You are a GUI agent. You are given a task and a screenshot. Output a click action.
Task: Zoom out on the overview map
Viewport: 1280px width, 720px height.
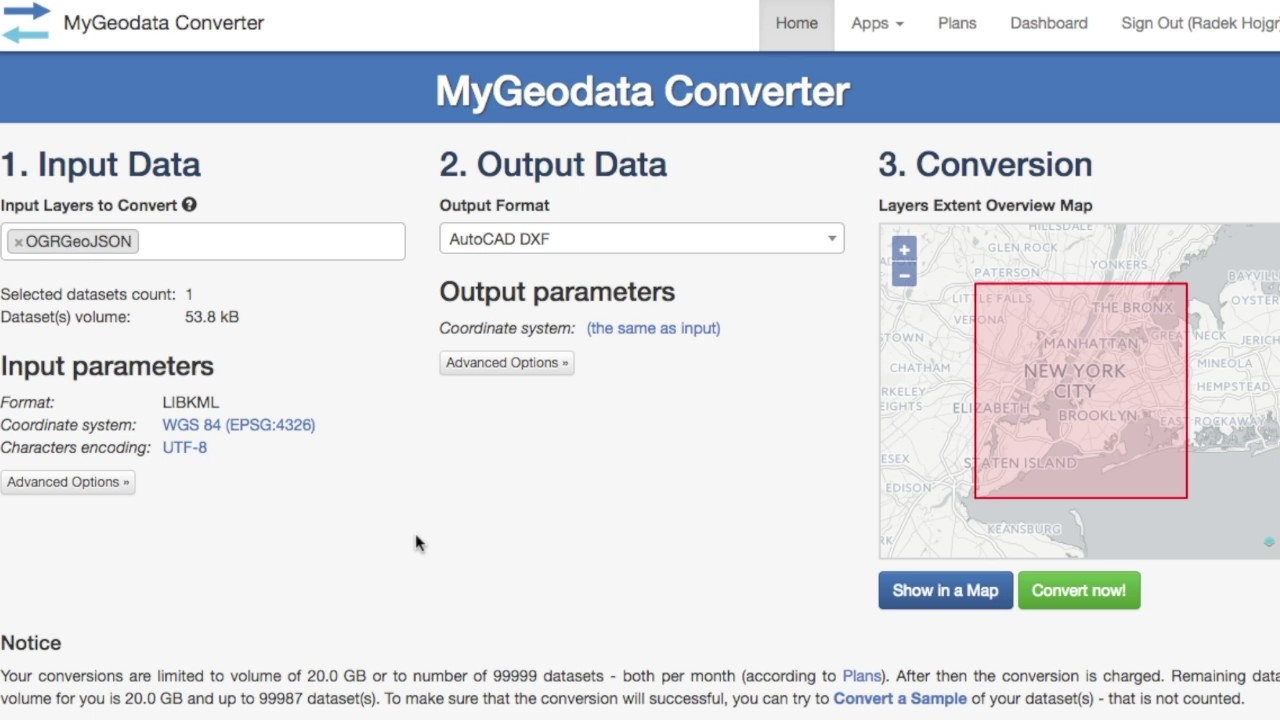point(904,275)
